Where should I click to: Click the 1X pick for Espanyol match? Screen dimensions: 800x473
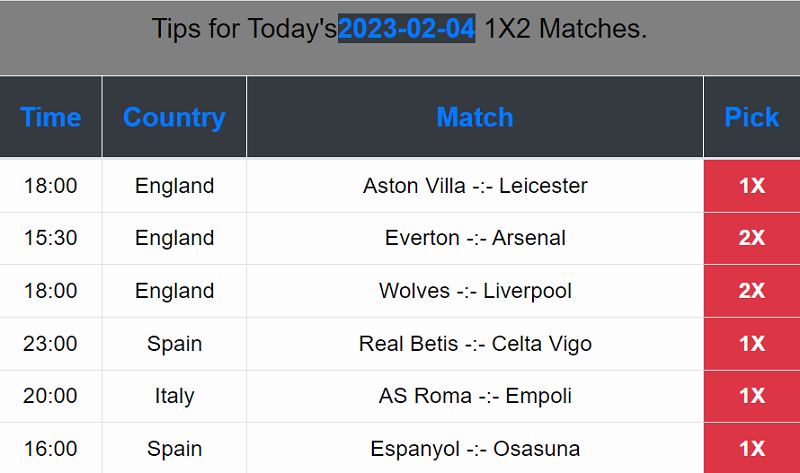click(752, 449)
